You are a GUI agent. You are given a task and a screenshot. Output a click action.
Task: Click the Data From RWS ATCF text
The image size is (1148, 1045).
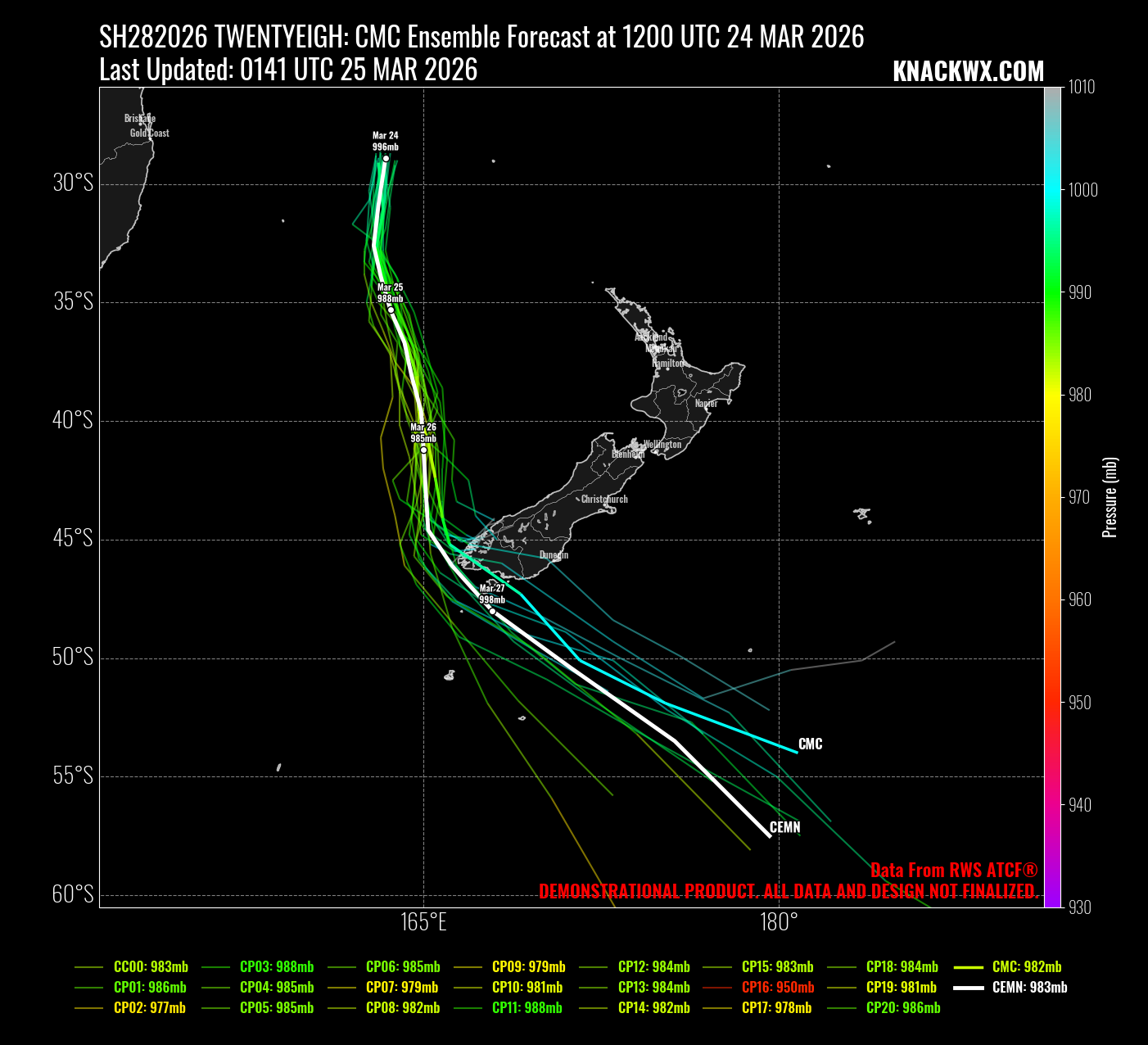pos(954,871)
